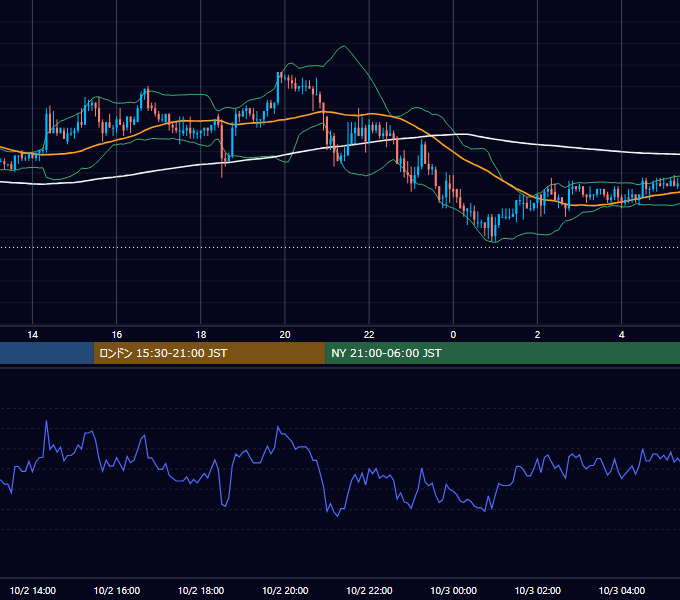The width and height of the screenshot is (680, 600).
Task: Click the 10/2 14:00 date label
Action: pyautogui.click(x=33, y=590)
